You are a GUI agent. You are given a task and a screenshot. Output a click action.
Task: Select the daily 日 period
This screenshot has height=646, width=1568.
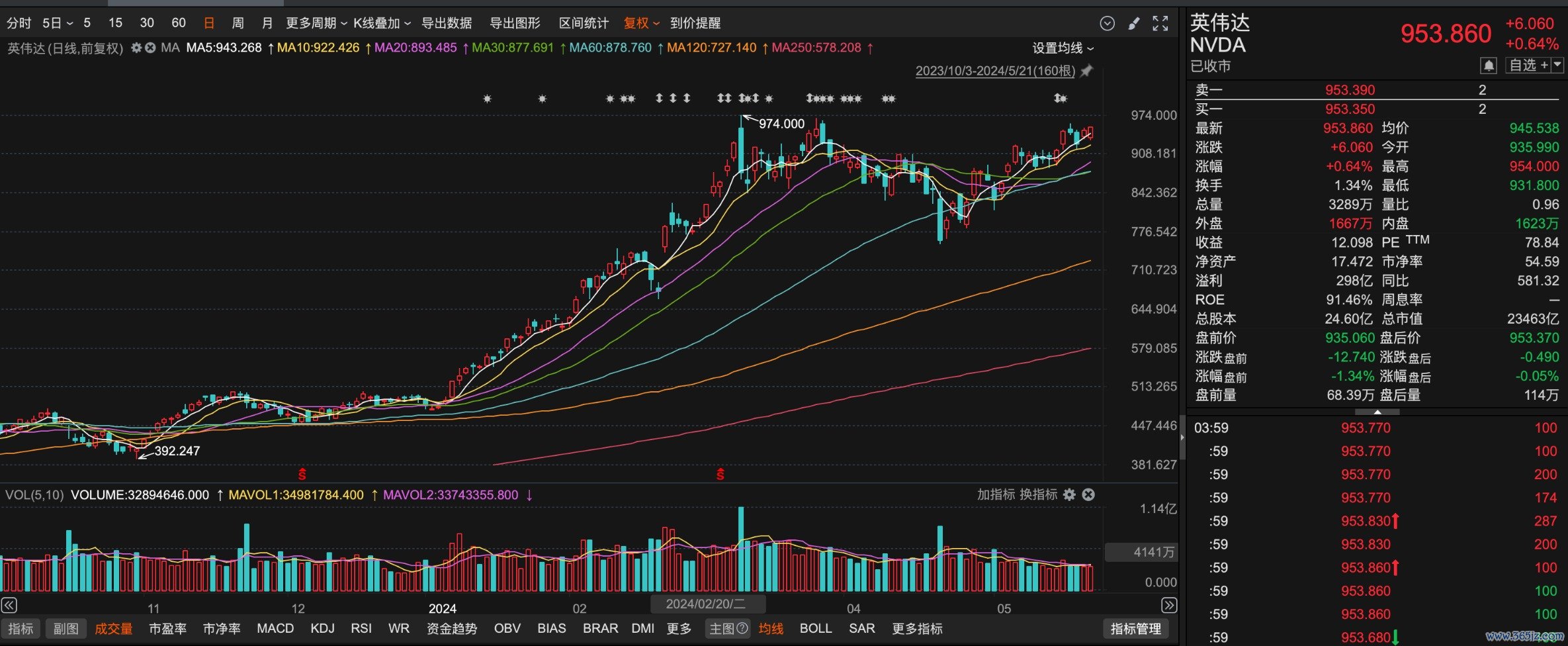pos(209,23)
